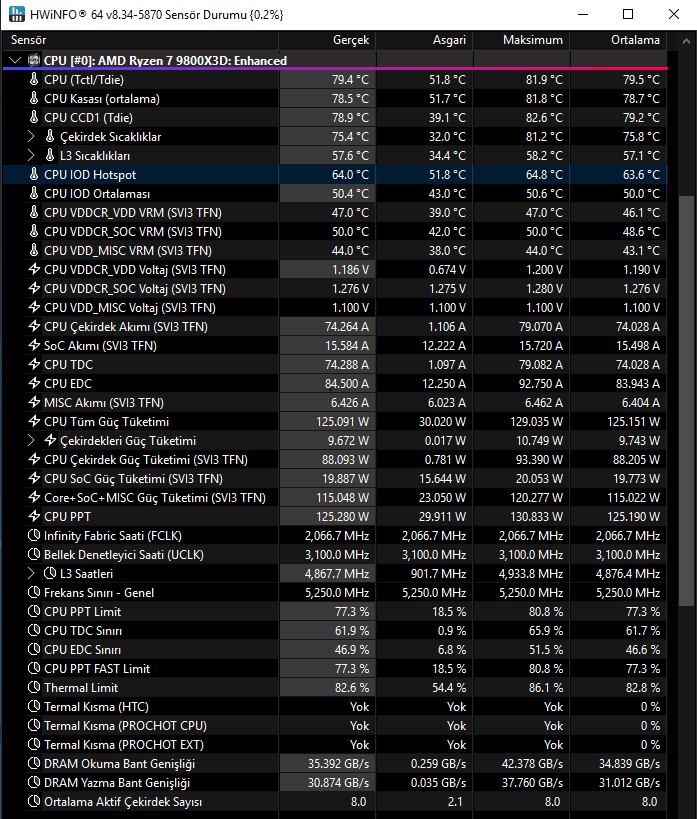Click lightning icon of CPU Tüm Güç Tüketimi
Image resolution: width=697 pixels, height=819 pixels.
(34, 422)
